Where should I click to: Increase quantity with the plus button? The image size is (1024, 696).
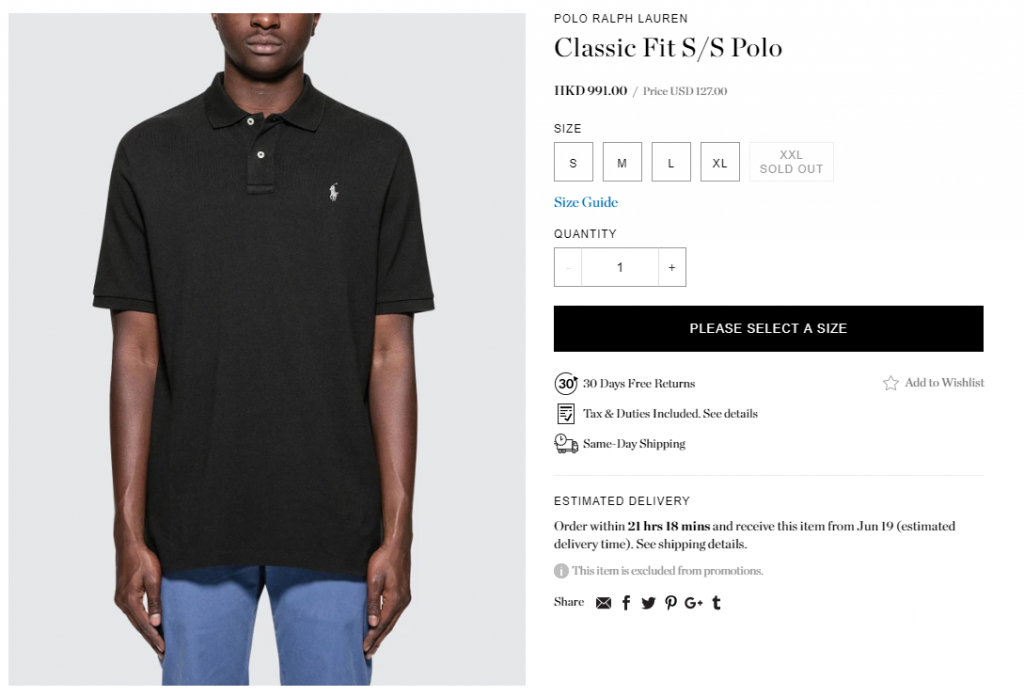point(672,267)
